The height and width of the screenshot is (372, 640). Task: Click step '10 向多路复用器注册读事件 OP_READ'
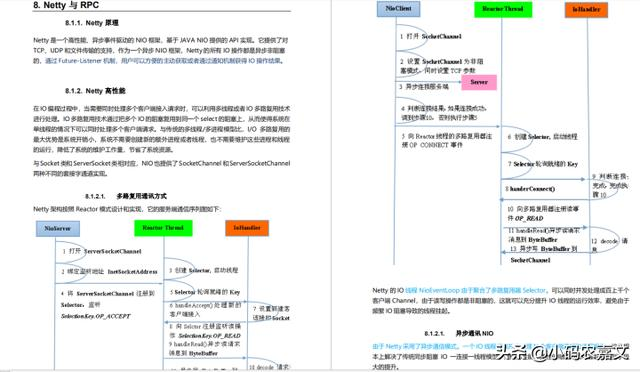543,214
